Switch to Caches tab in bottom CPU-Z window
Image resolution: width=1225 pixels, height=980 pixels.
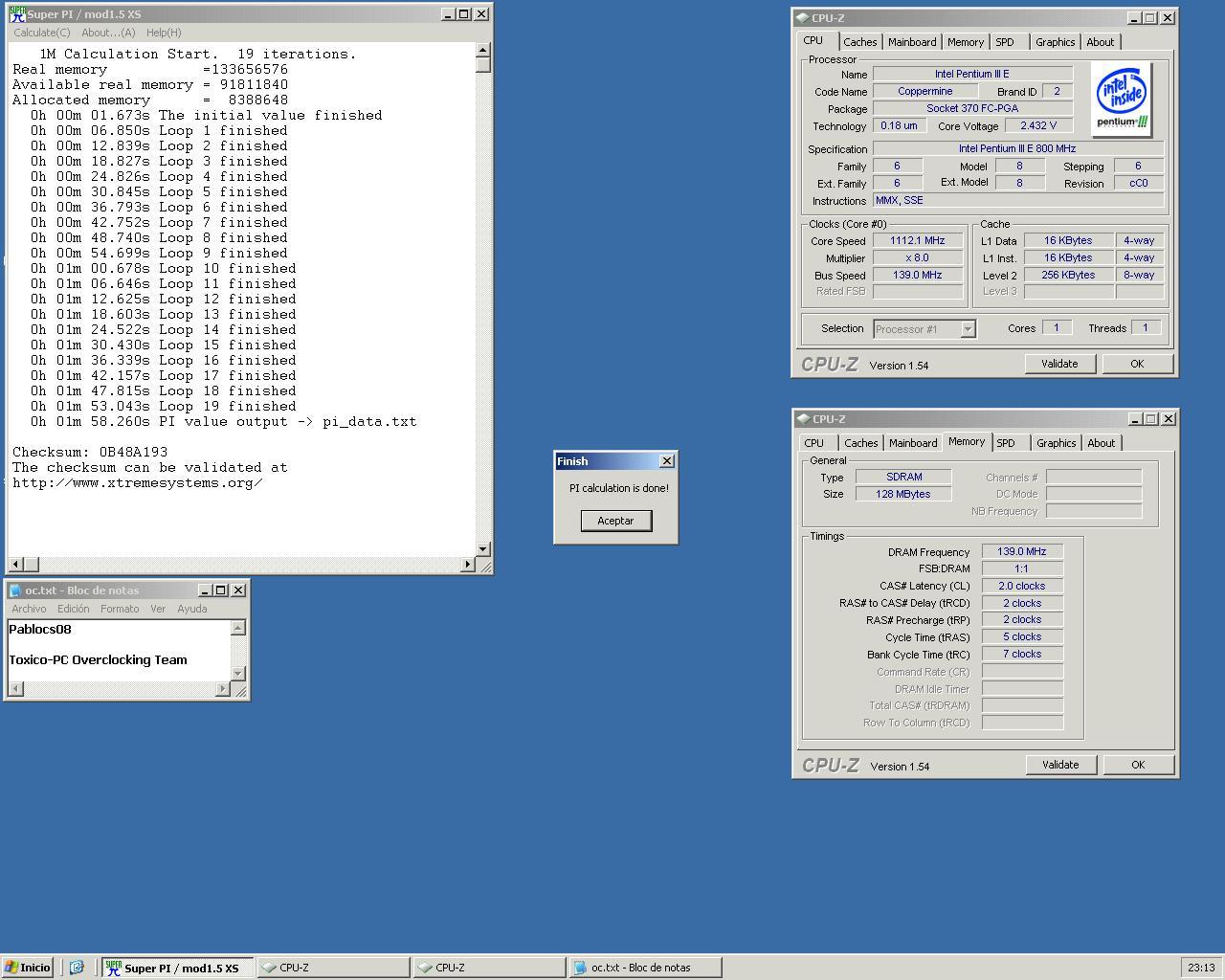pyautogui.click(x=860, y=443)
